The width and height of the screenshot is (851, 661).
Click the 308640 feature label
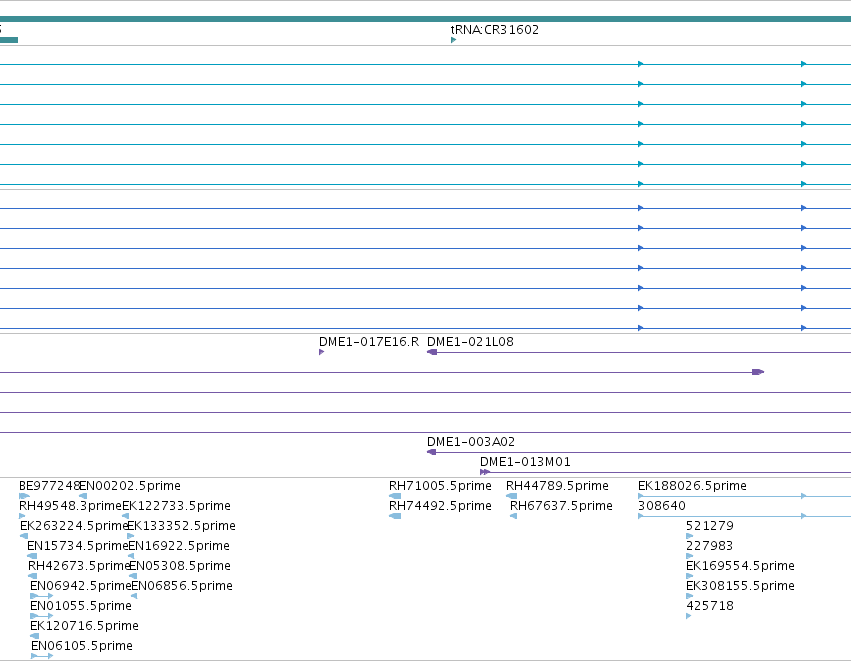tap(662, 506)
